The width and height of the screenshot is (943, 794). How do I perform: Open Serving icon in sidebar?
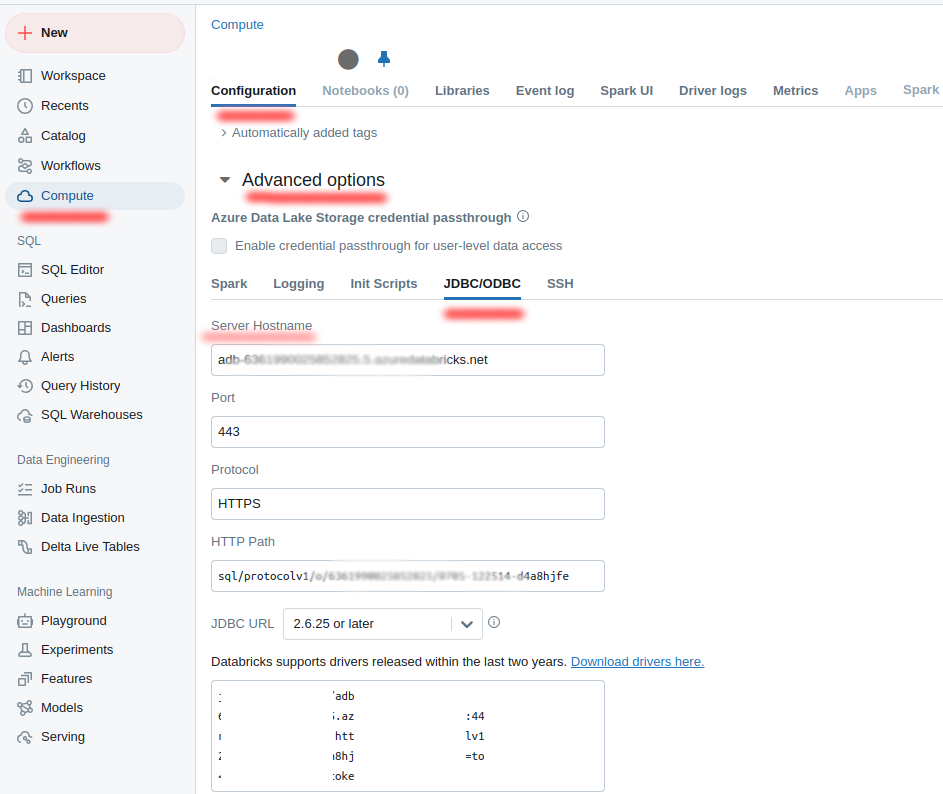25,737
